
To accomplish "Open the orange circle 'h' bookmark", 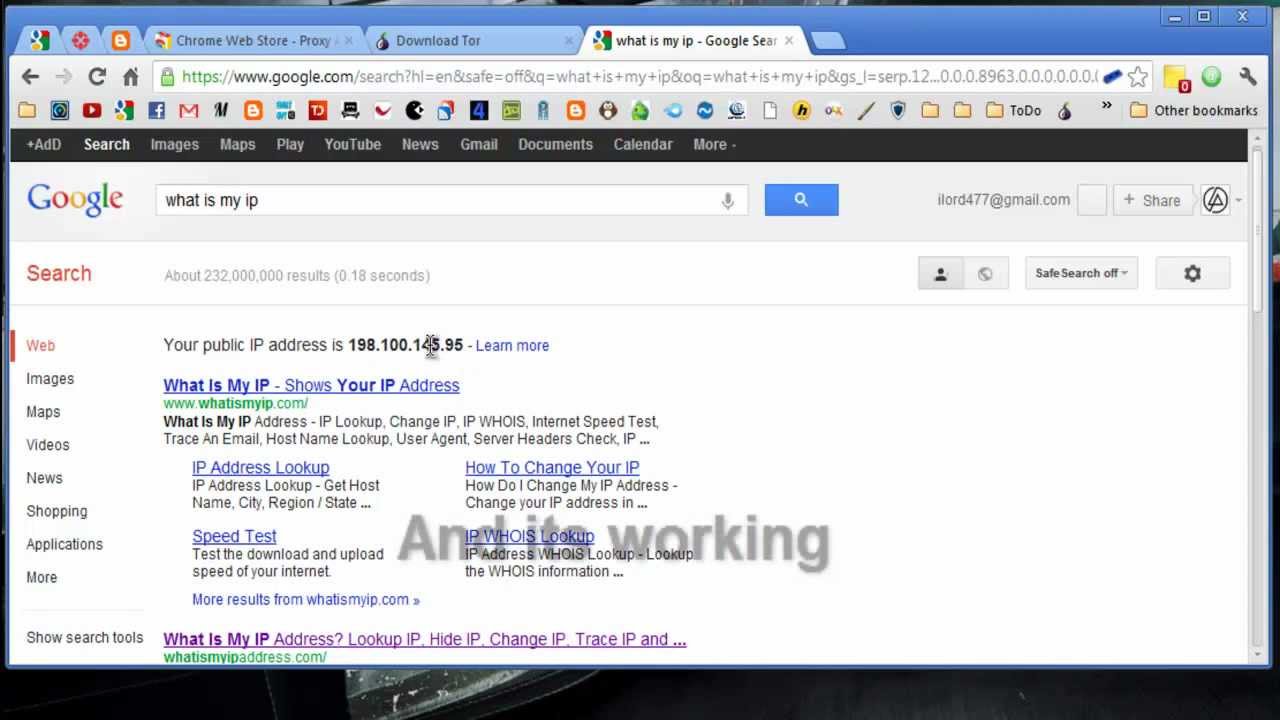I will tap(801, 111).
